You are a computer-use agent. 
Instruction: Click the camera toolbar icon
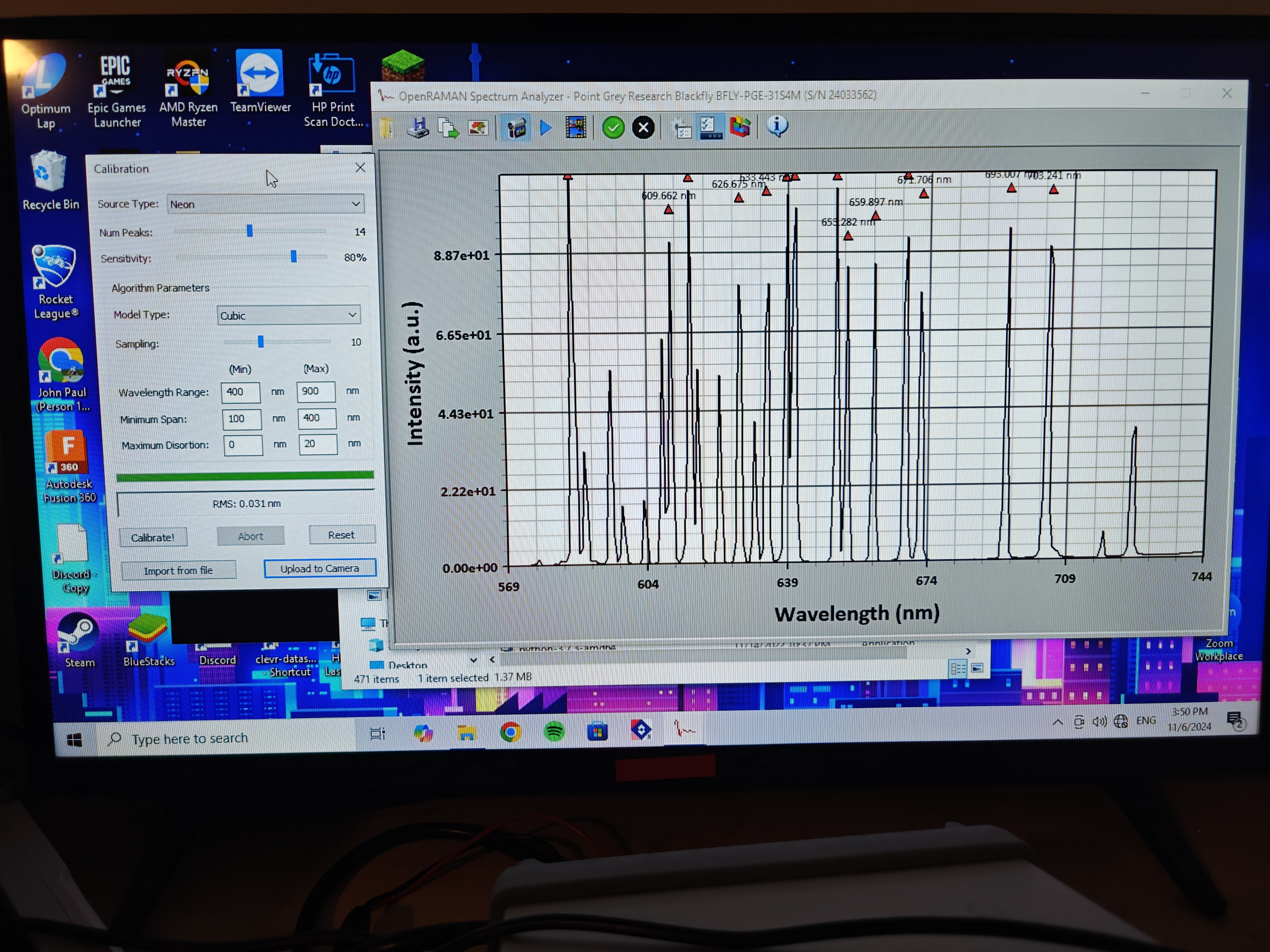coord(516,127)
